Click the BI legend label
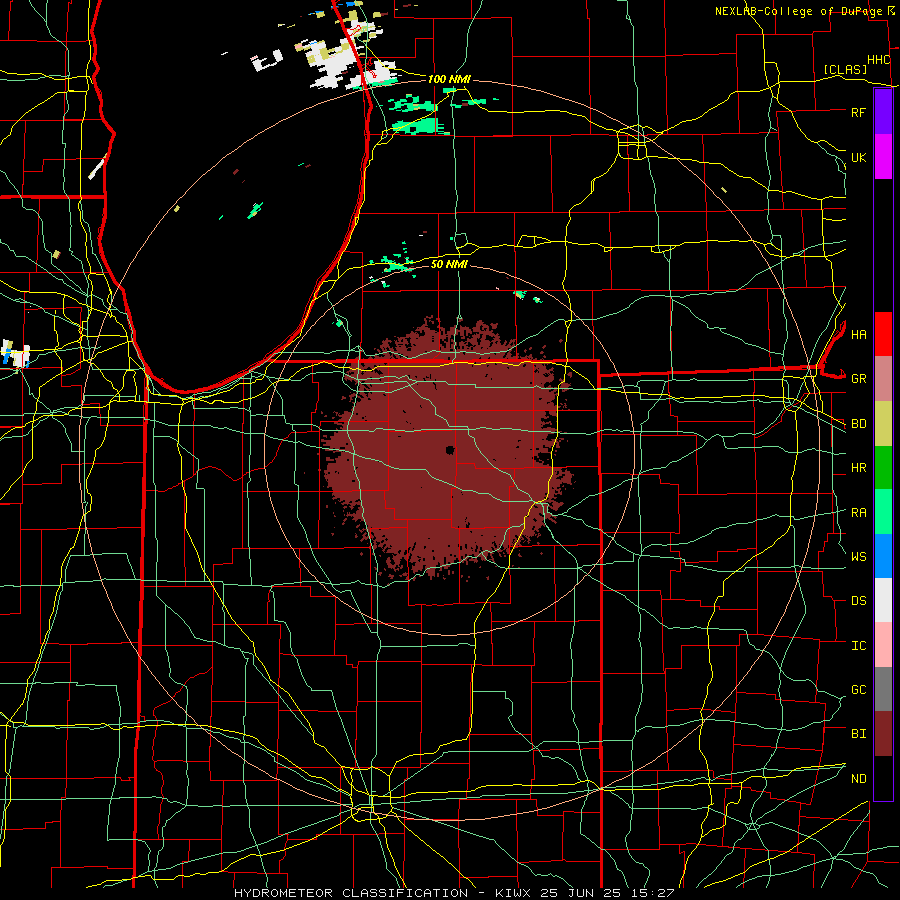Screen dimensions: 900x900 [858, 734]
